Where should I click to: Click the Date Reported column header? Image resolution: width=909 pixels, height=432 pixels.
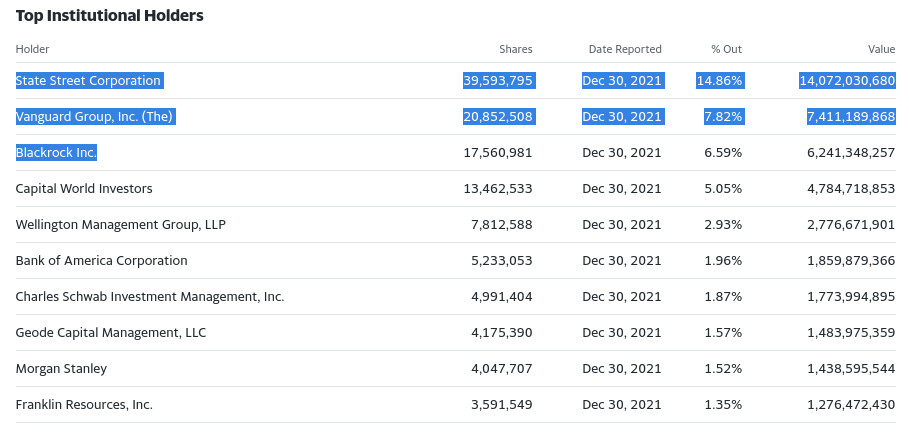(625, 49)
